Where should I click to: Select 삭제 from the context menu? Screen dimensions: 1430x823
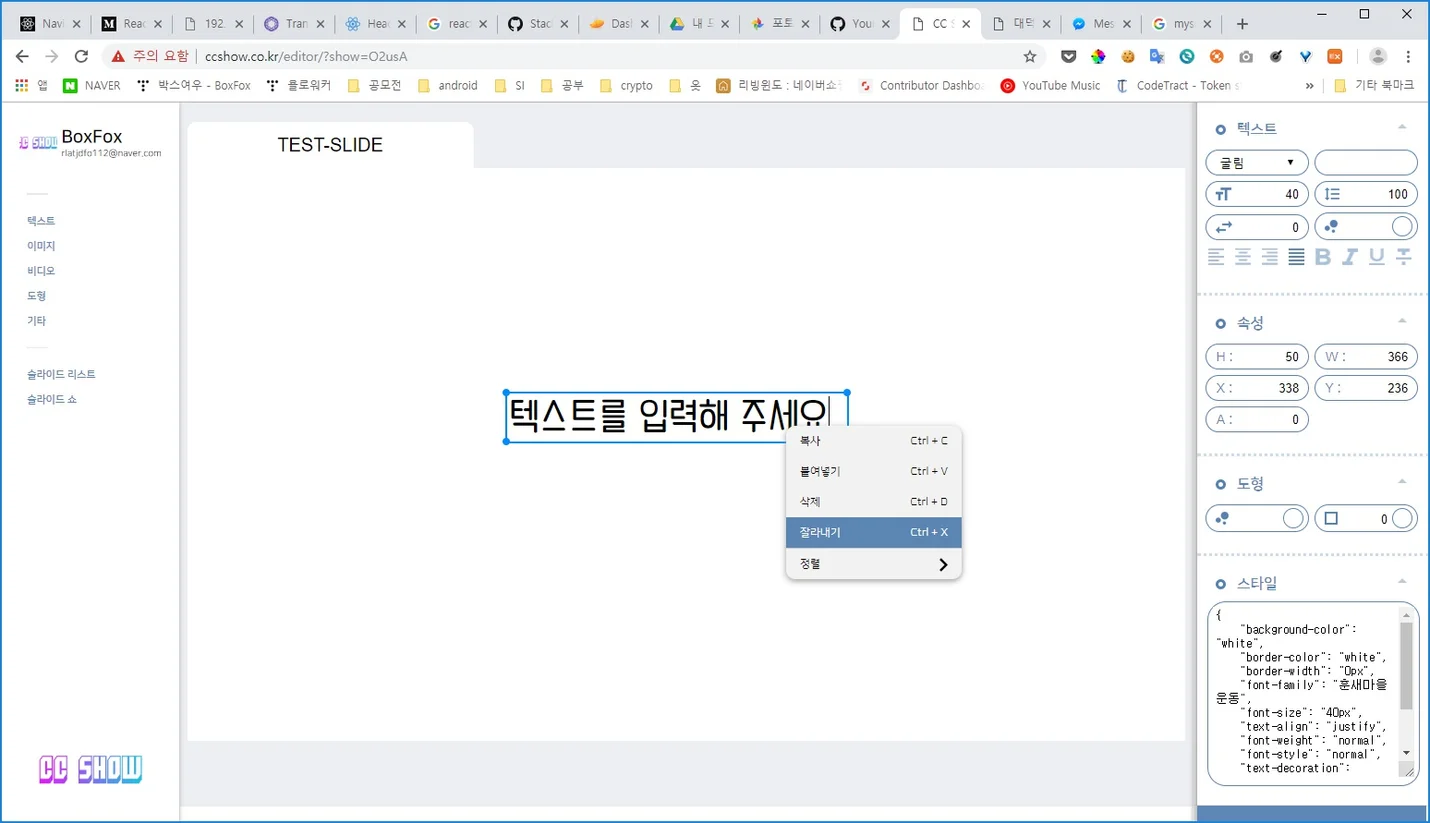pyautogui.click(x=873, y=502)
